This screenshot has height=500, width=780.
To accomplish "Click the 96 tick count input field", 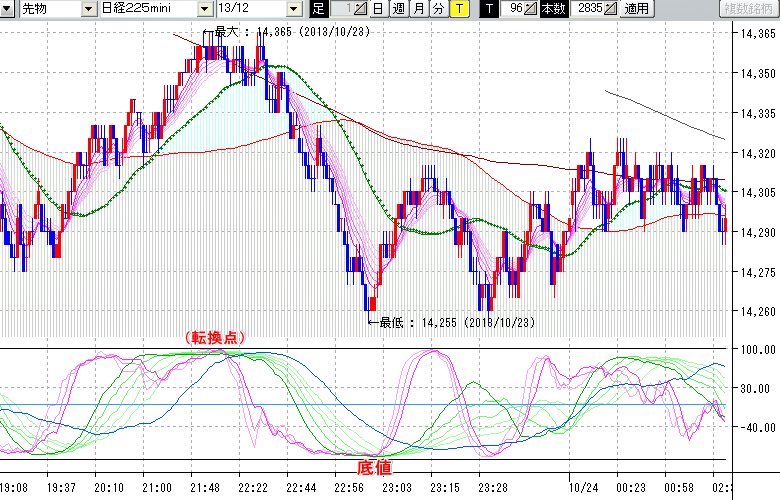I will pyautogui.click(x=513, y=9).
